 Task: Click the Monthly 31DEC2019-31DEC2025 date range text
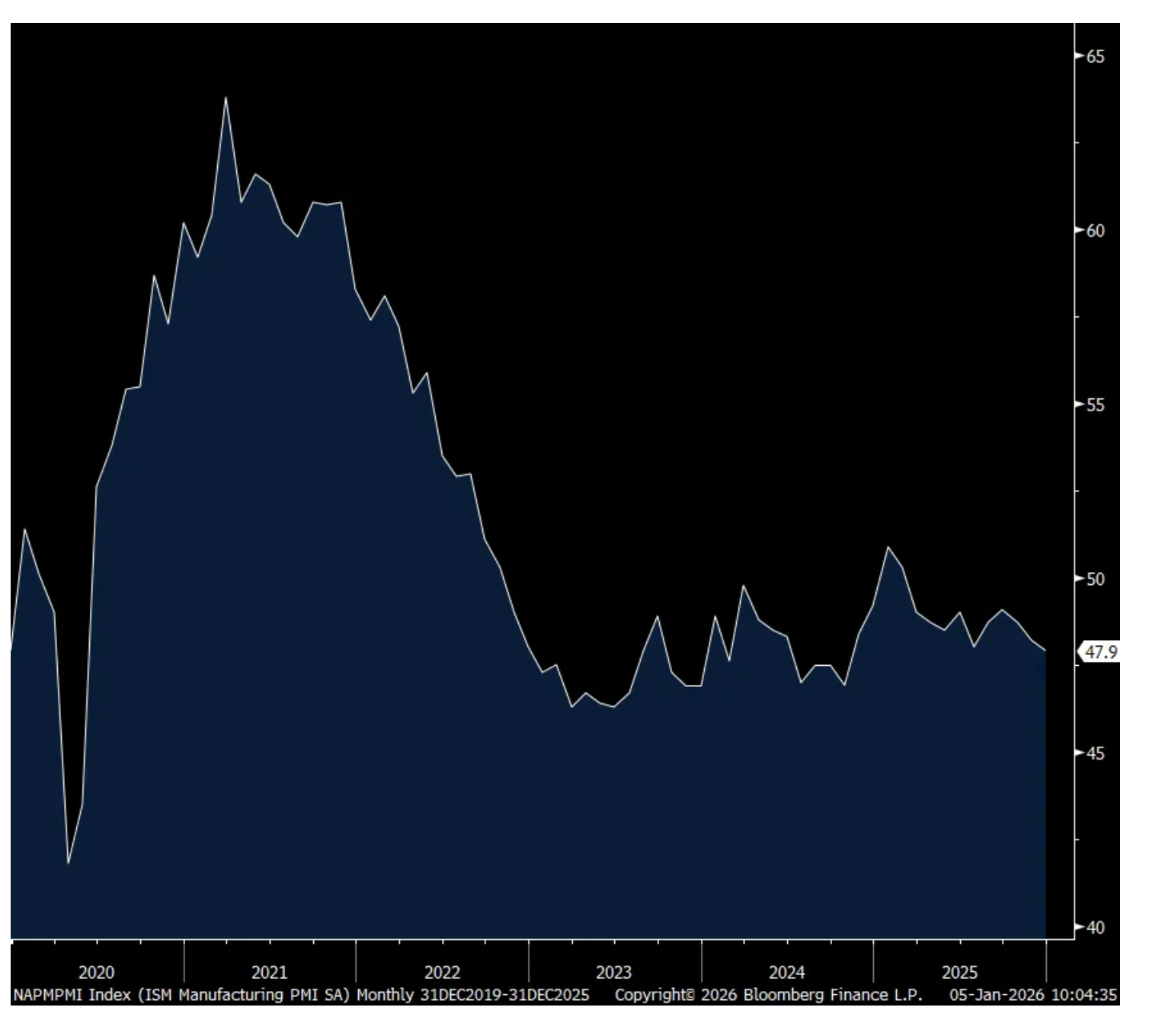pos(472,995)
